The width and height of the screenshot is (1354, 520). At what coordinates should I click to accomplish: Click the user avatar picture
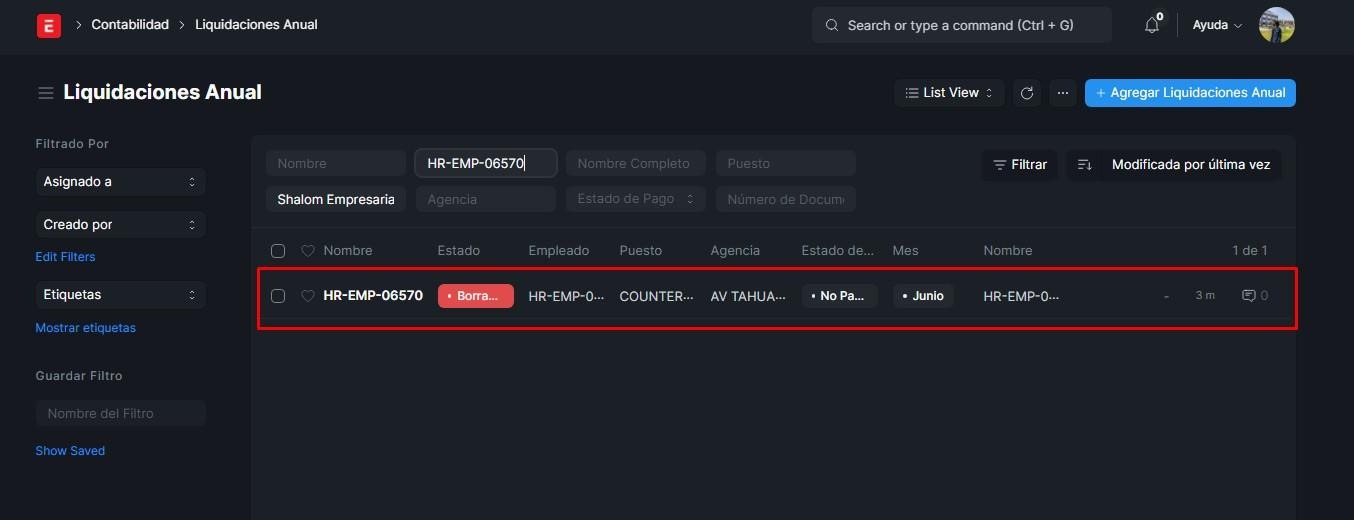point(1276,25)
